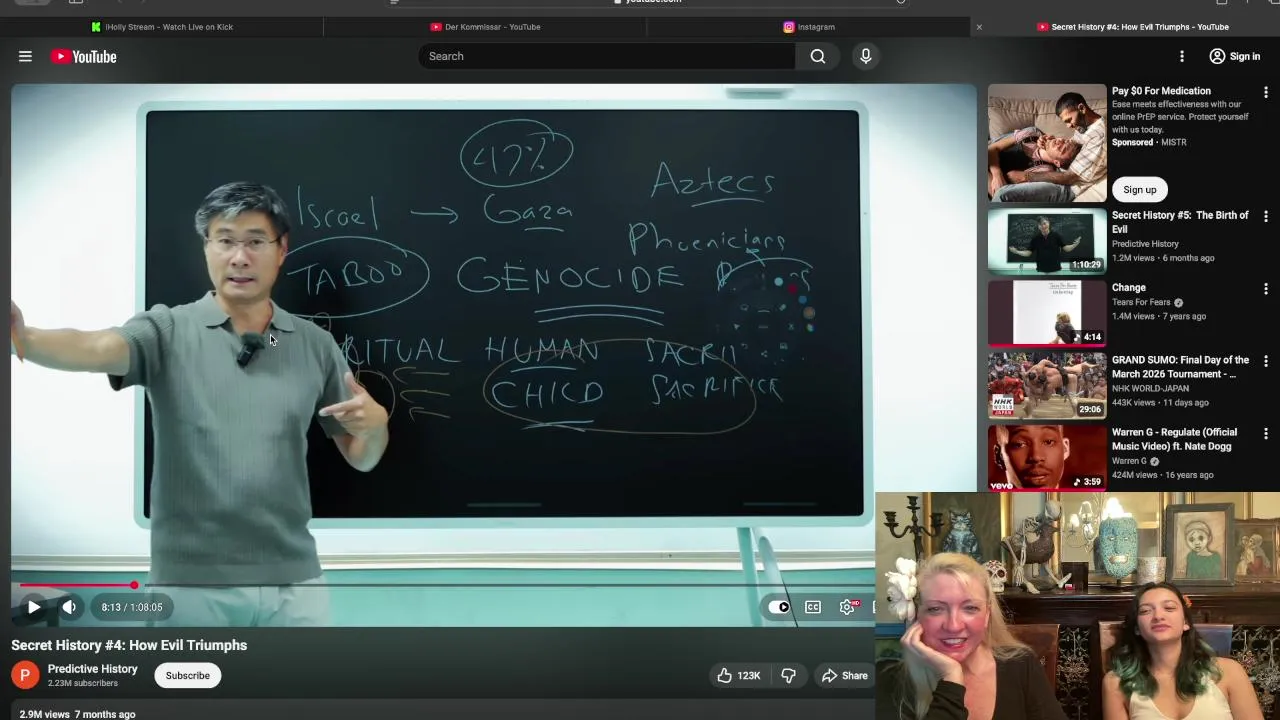
Task: Share the video
Action: coord(845,675)
